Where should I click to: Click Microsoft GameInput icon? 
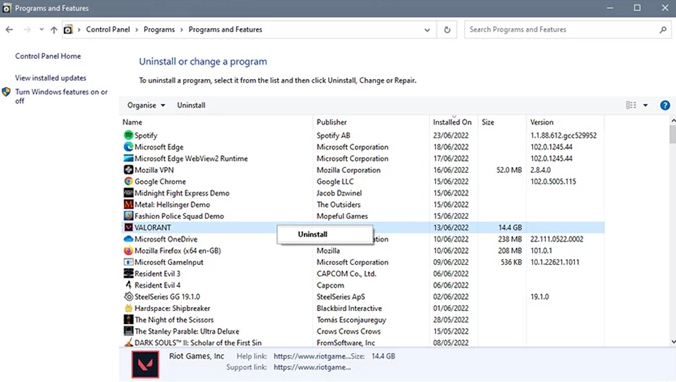pos(128,262)
